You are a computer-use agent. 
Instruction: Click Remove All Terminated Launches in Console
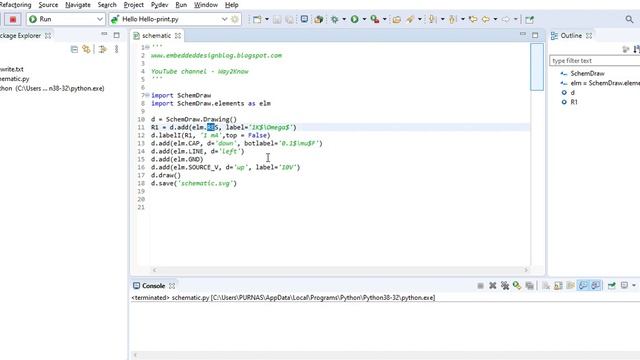point(505,285)
